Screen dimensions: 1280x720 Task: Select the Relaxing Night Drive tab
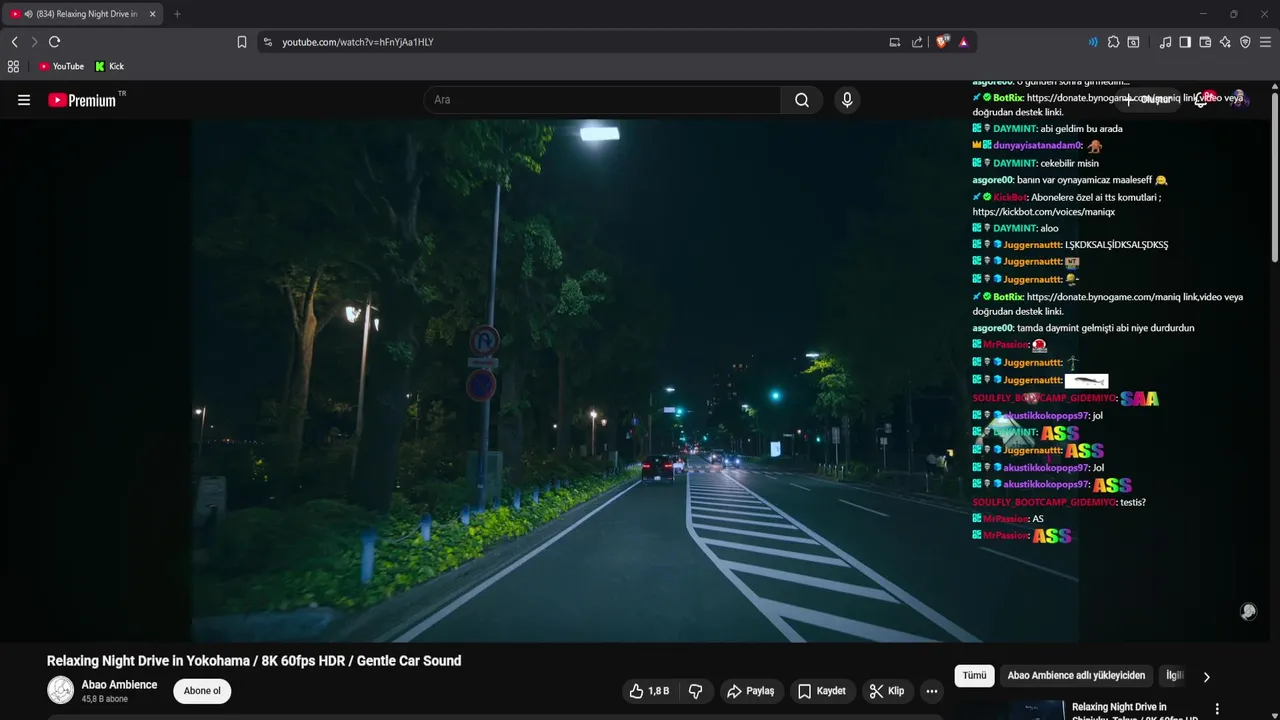click(x=80, y=14)
